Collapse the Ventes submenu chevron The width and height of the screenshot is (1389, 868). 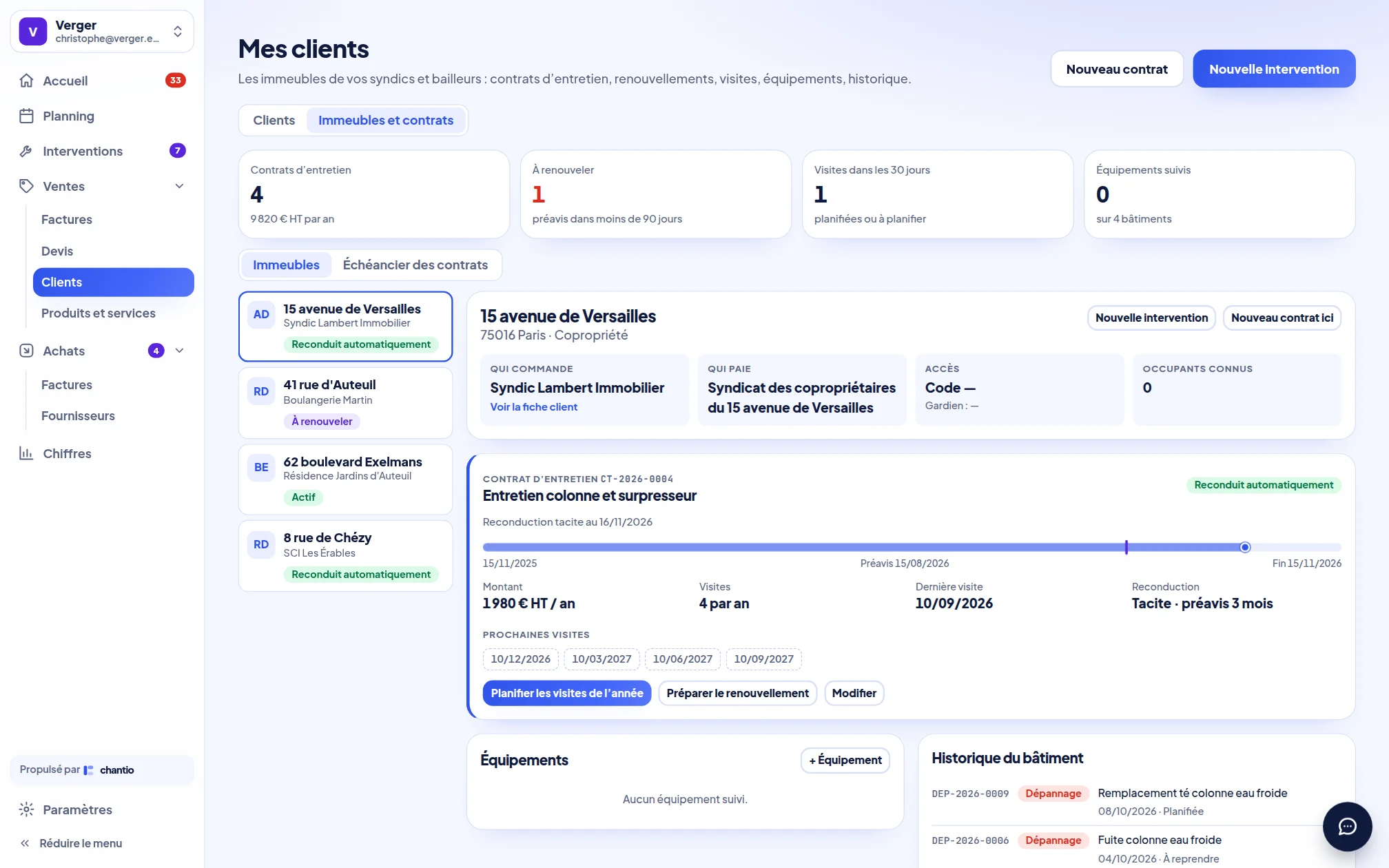(x=179, y=186)
